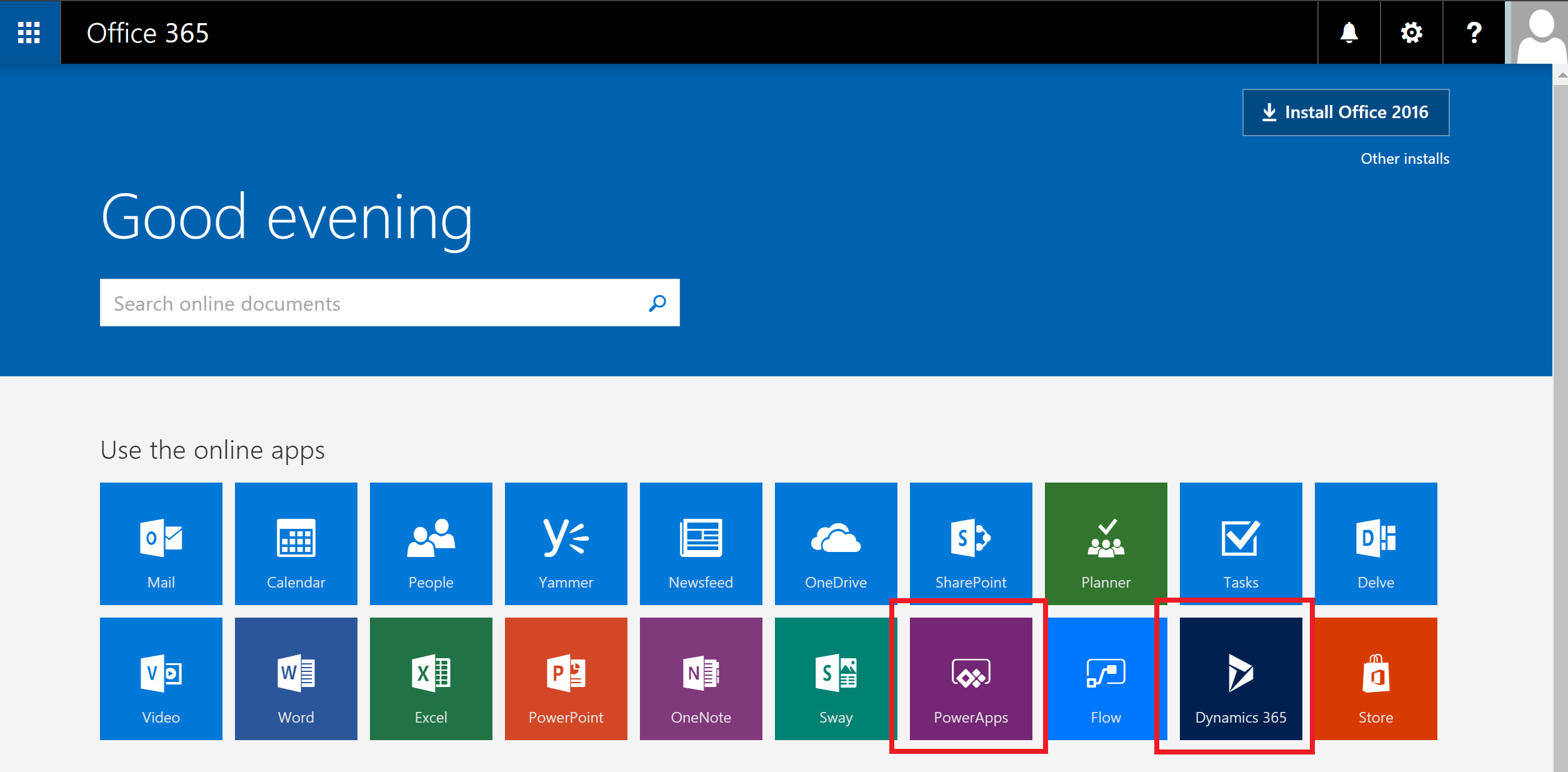The height and width of the screenshot is (772, 1568).
Task: Open the Store tile
Action: pyautogui.click(x=1376, y=678)
